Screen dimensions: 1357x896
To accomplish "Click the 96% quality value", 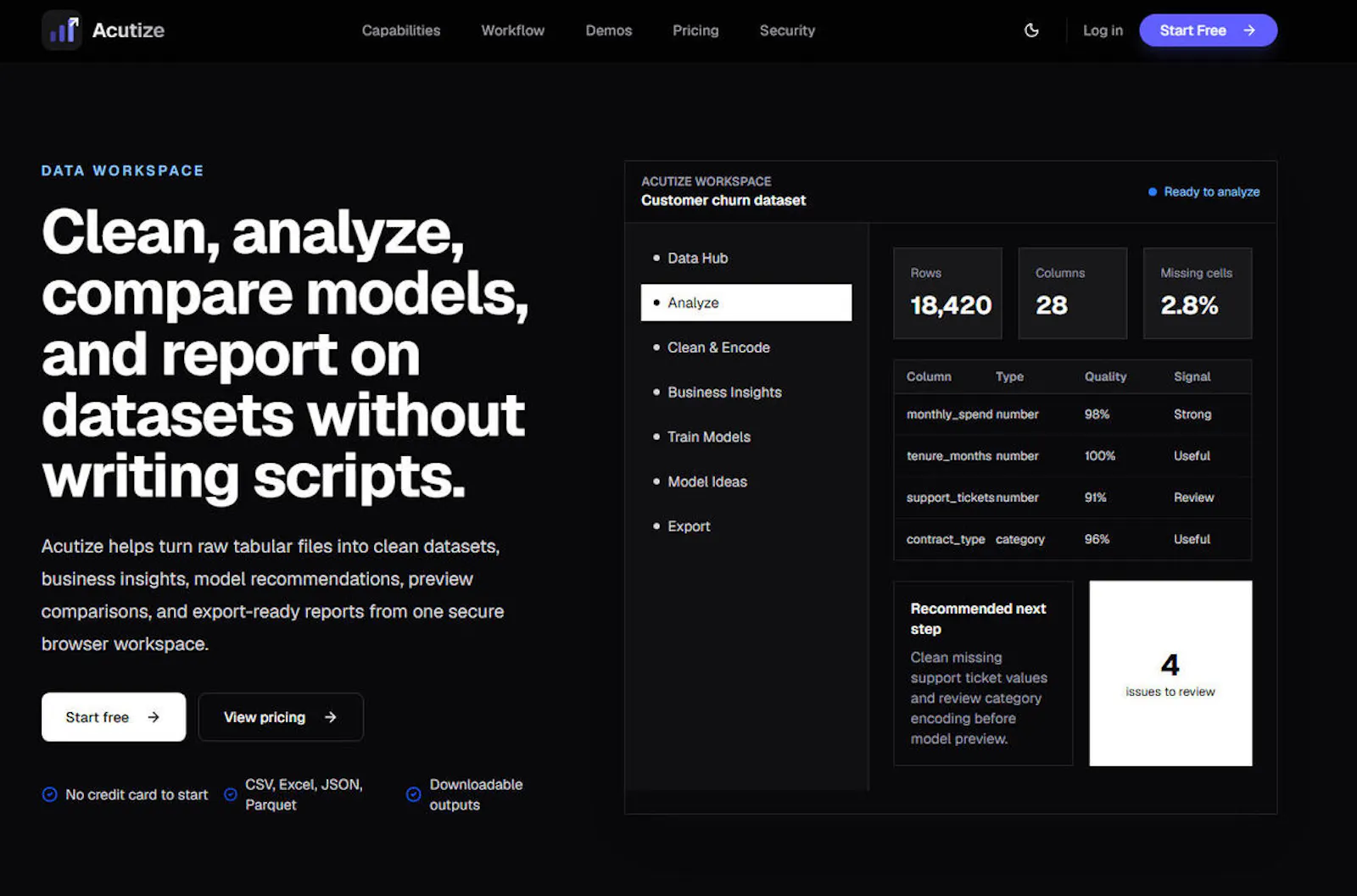I will [x=1097, y=539].
